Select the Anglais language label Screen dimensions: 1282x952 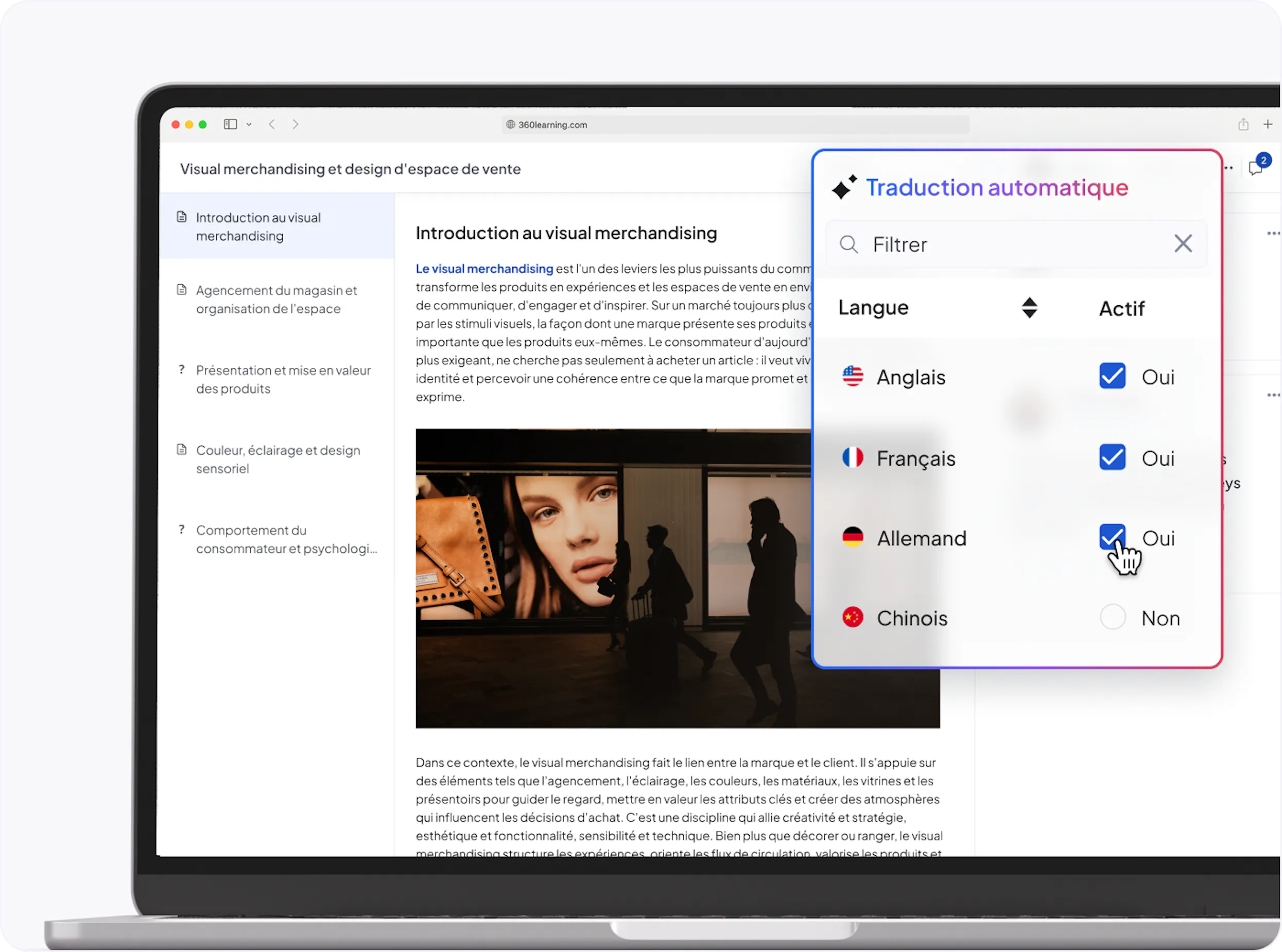911,378
